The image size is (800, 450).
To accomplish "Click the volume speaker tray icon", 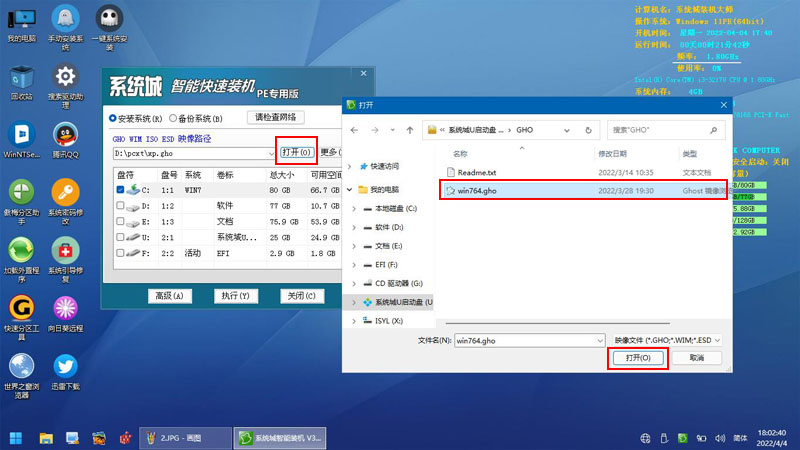I will tap(720, 438).
